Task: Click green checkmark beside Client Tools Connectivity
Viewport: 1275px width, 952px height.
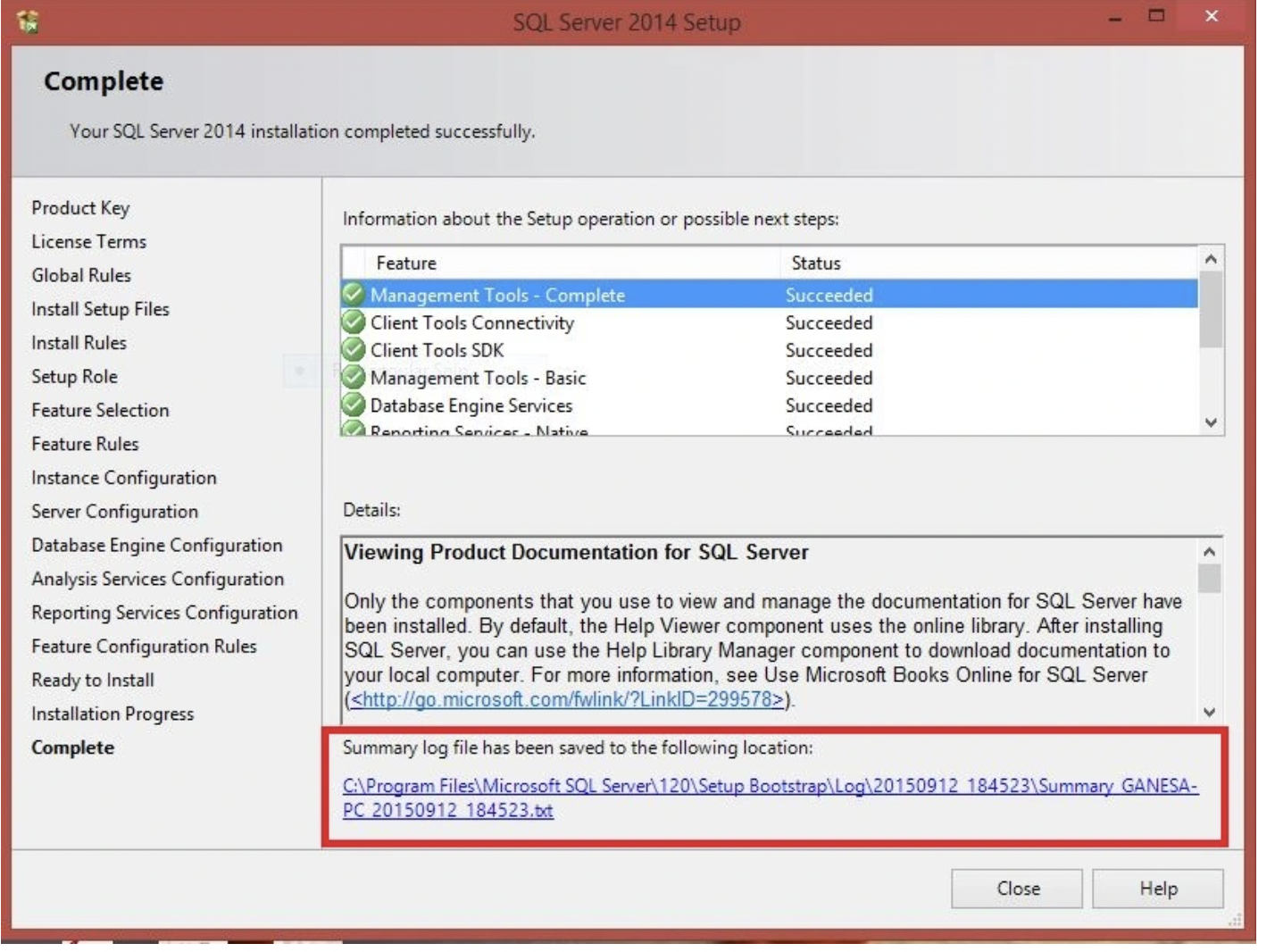Action: (x=354, y=322)
